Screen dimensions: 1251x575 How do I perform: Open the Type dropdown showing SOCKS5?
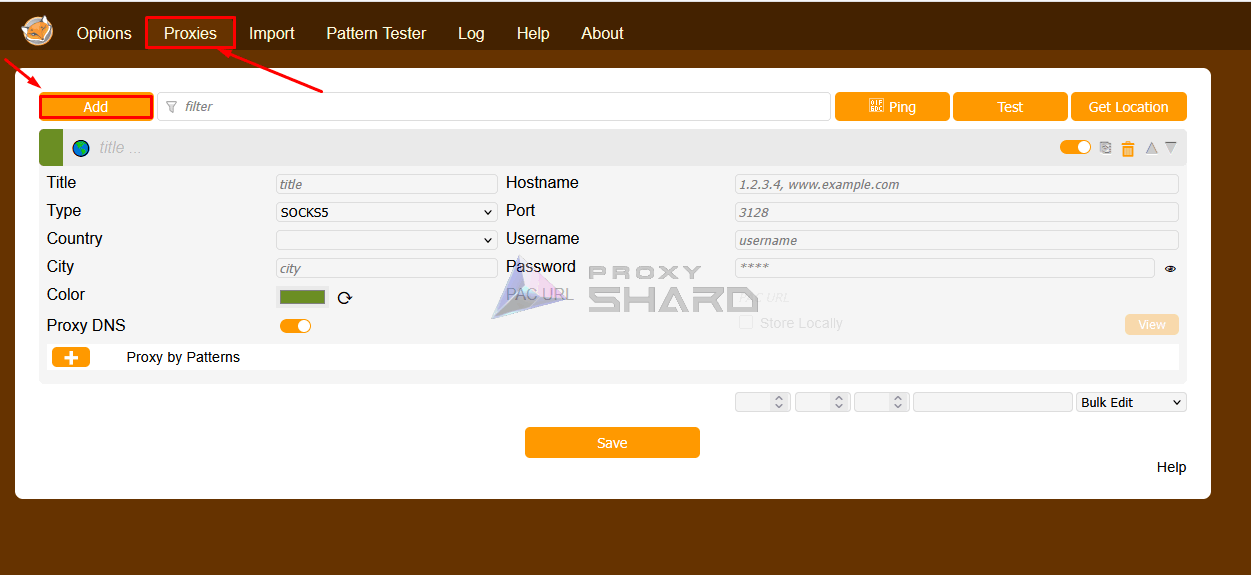click(386, 212)
